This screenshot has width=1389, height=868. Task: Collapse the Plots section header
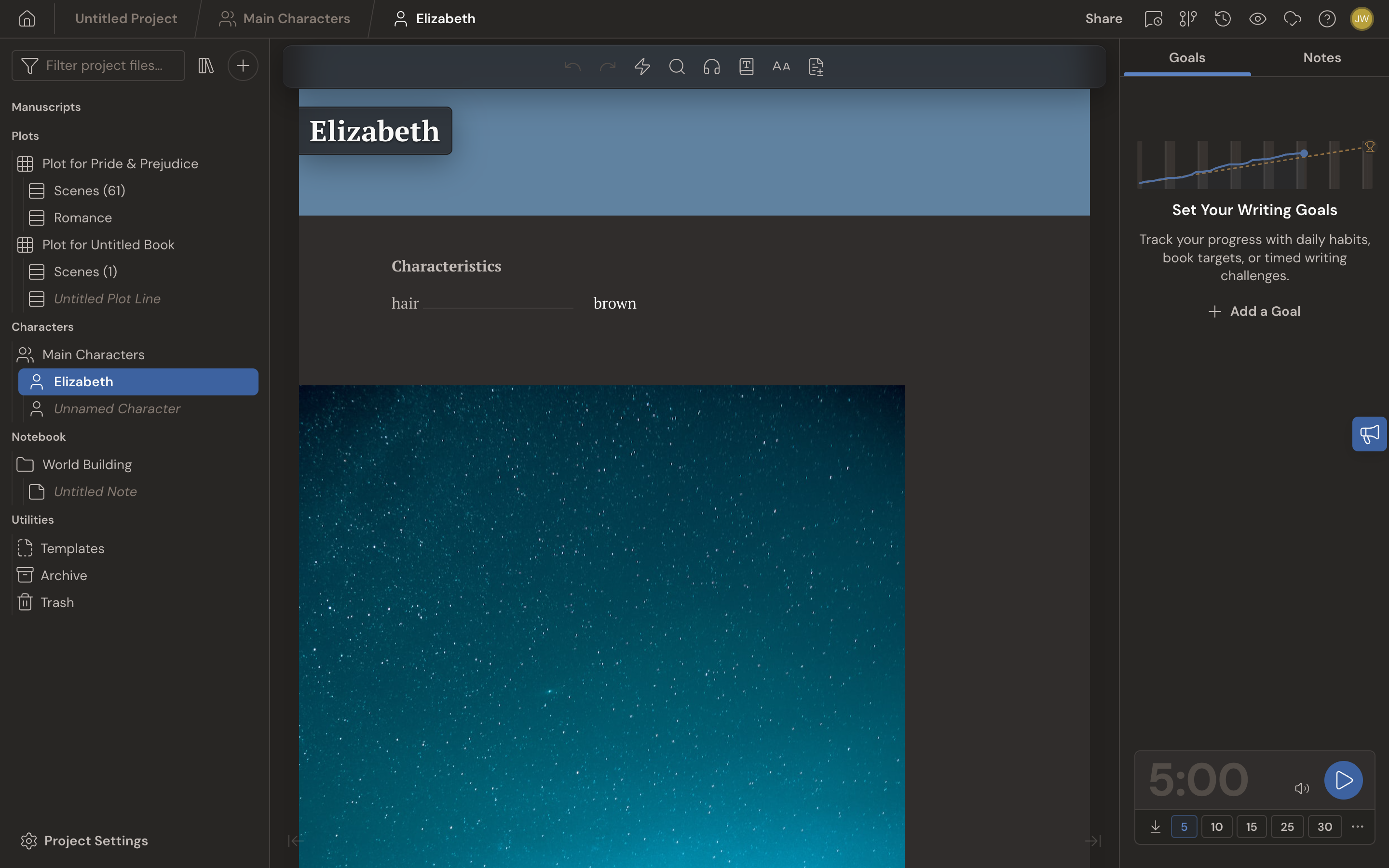25,136
